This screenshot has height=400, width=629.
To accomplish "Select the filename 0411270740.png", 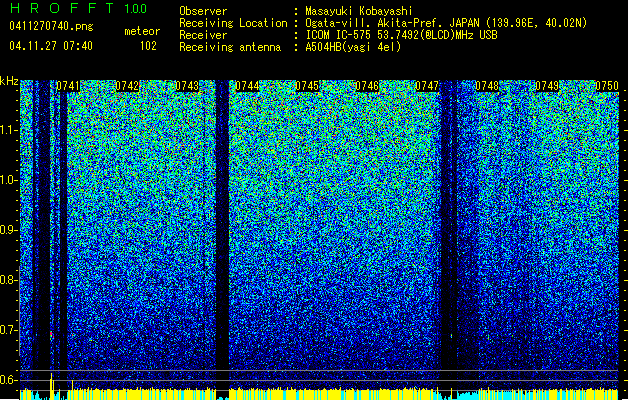I will coord(51,27).
